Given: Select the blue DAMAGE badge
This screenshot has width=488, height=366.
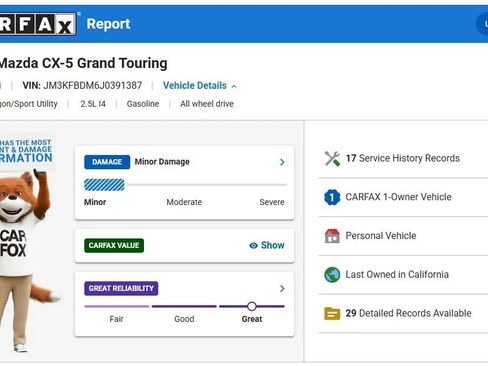Looking at the screenshot, I should click(x=107, y=162).
